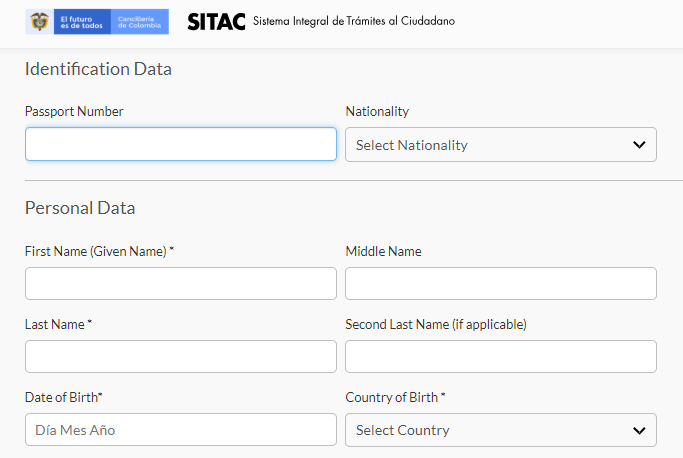This screenshot has height=458, width=683.
Task: Click the 'Identification Data' section heading
Action: pyautogui.click(x=98, y=69)
